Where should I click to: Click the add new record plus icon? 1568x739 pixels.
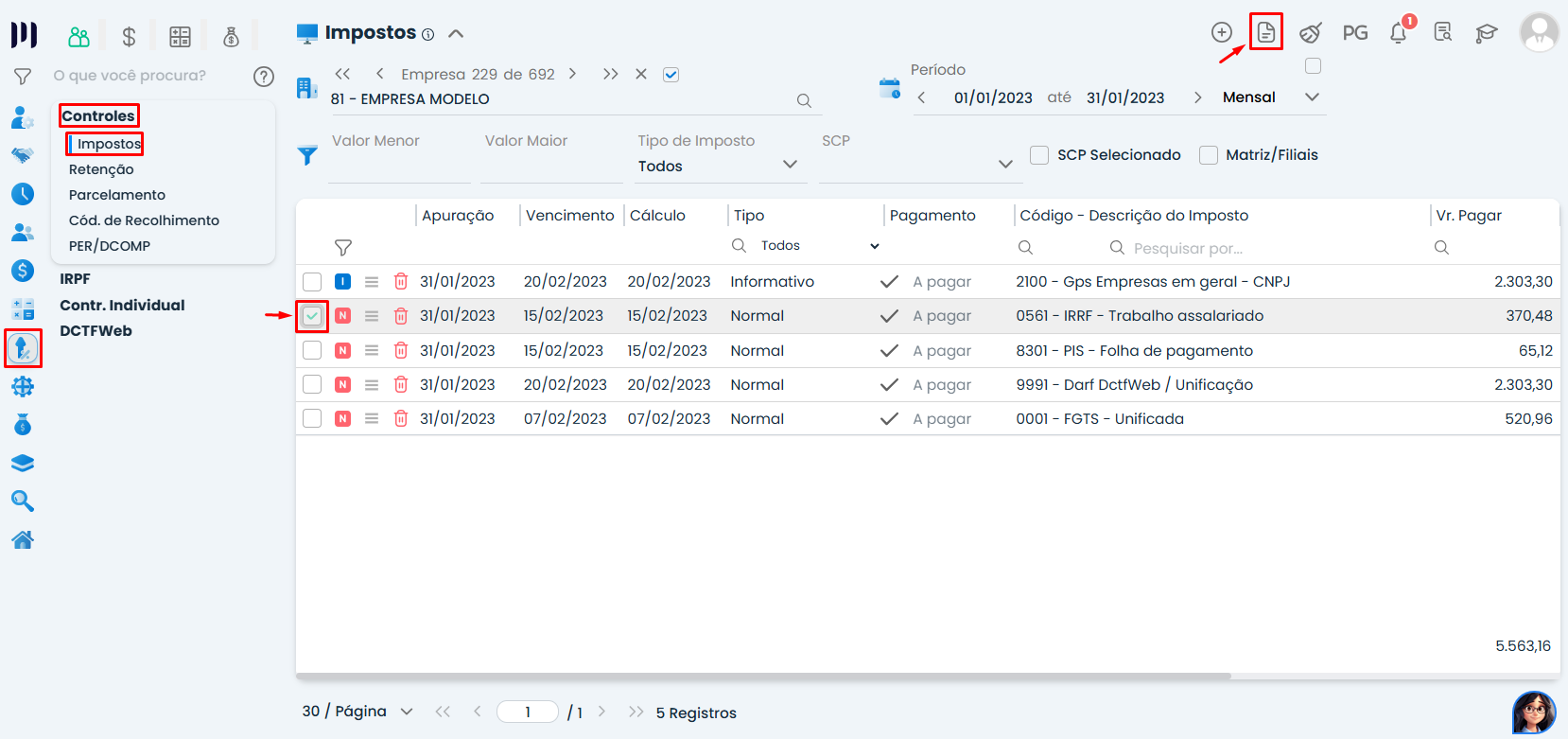[1221, 32]
